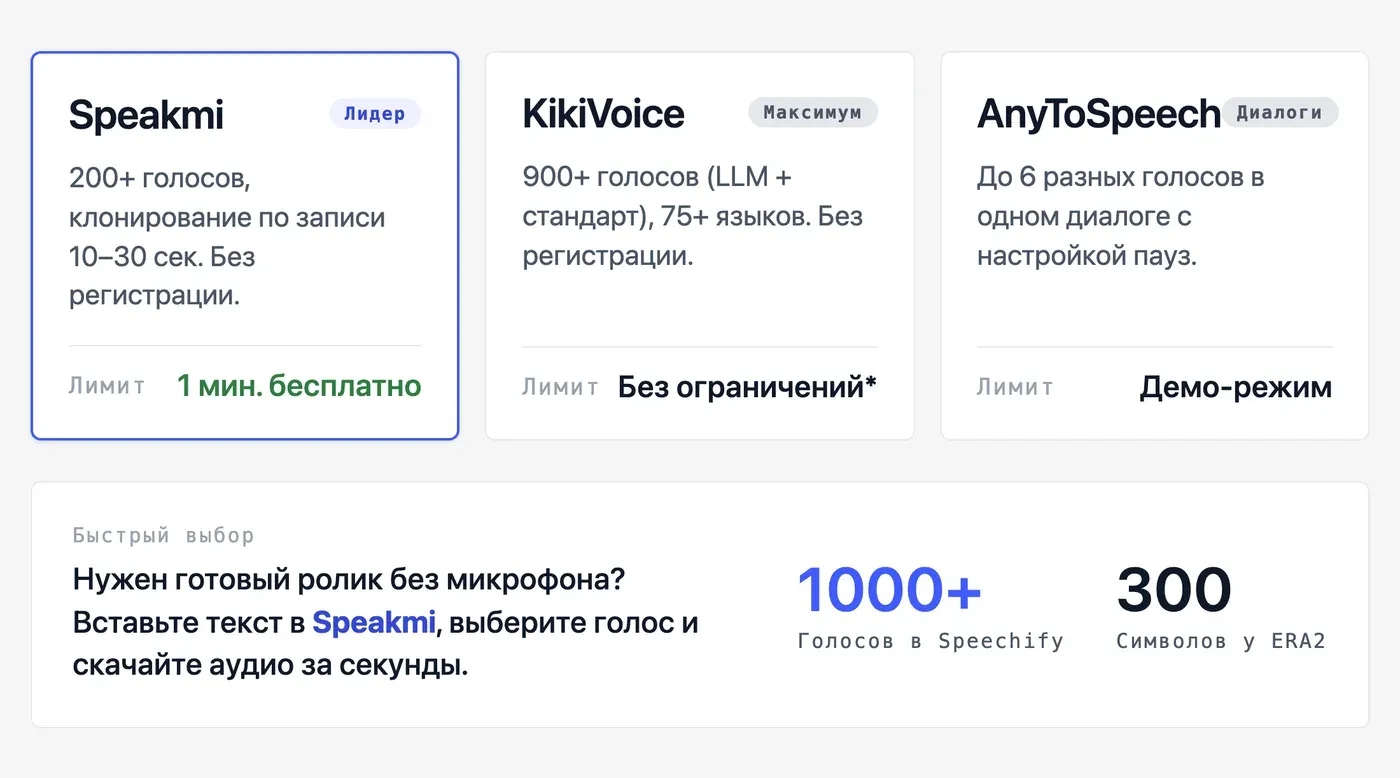Follow the blue Speakmi link in the paragraph
Screen dimensions: 1400x778
coord(374,623)
